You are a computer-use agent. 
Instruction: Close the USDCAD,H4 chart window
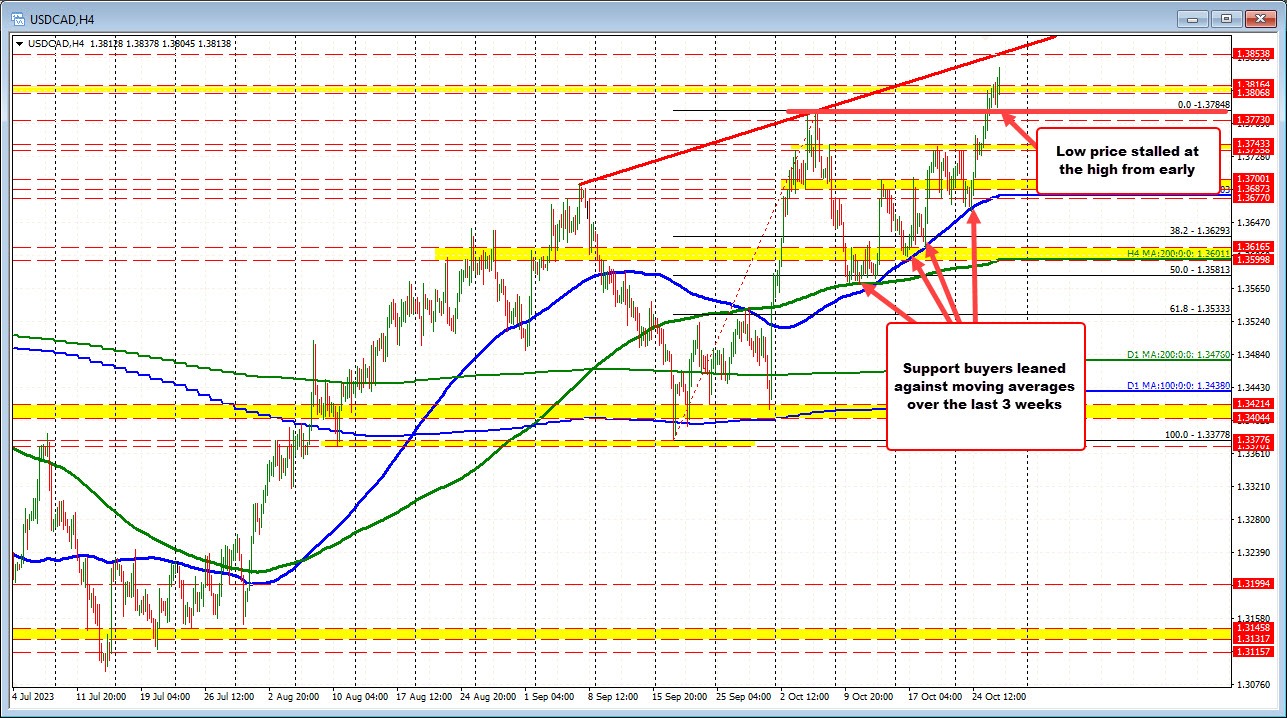(1258, 18)
